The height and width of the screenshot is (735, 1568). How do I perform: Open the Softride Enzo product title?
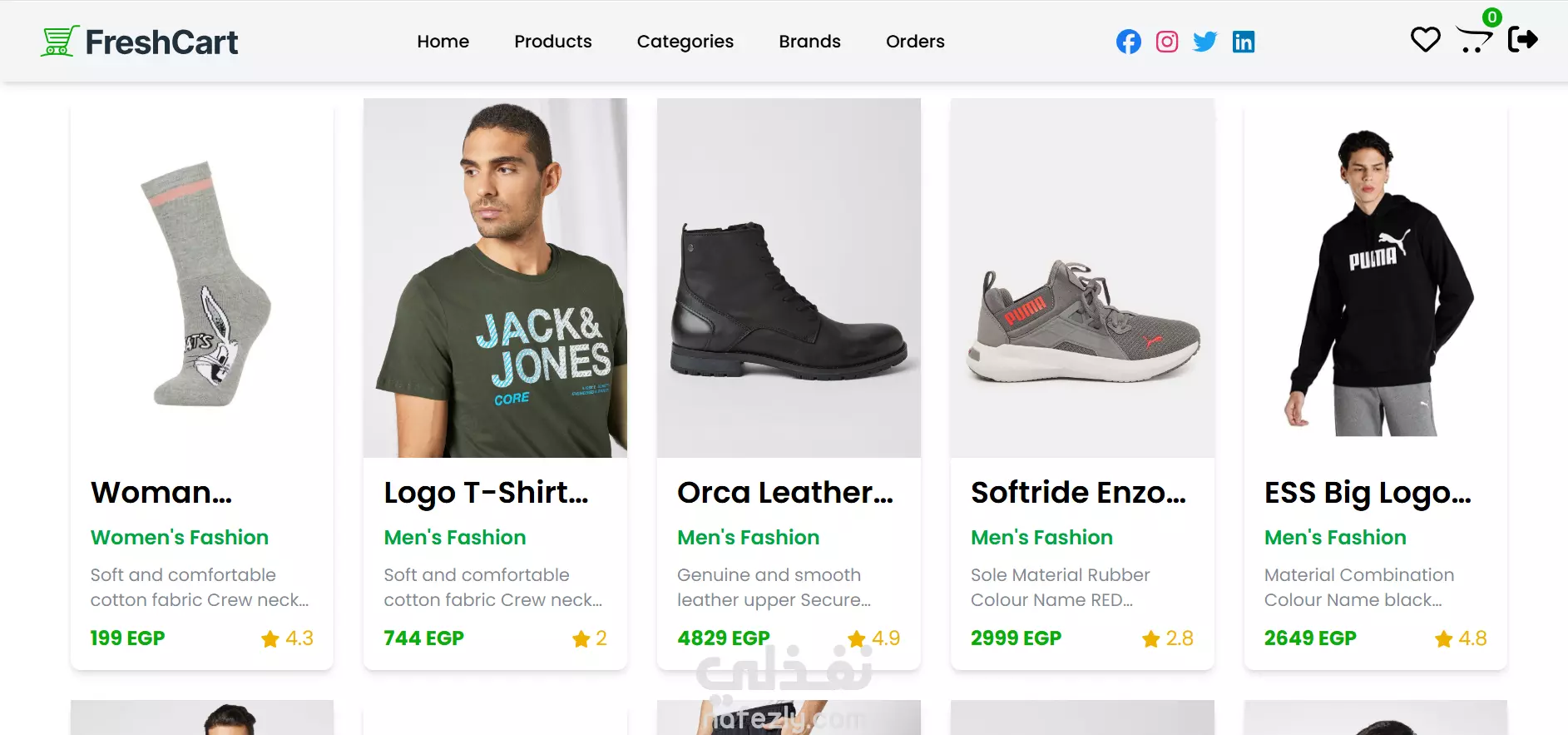click(1079, 493)
